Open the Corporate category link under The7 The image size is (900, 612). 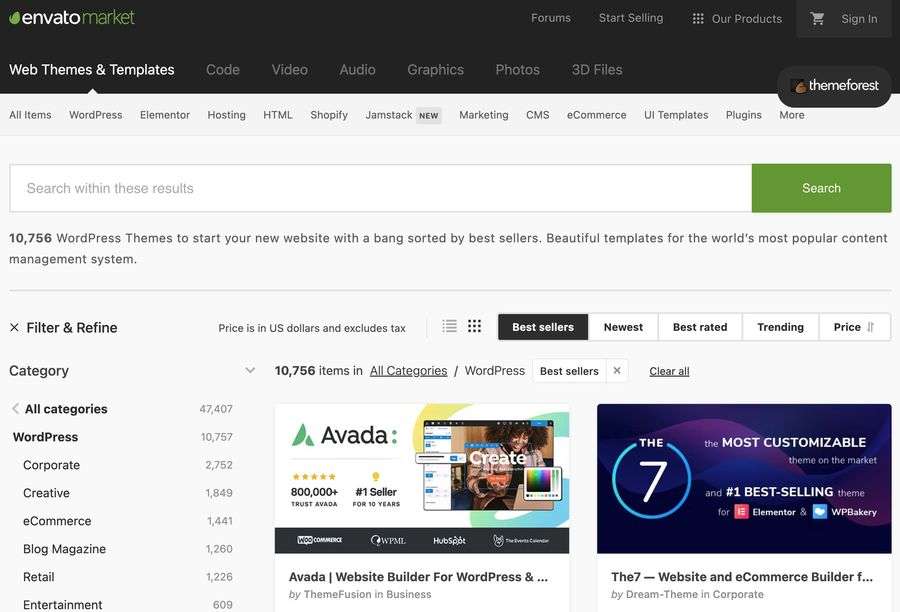coord(738,595)
